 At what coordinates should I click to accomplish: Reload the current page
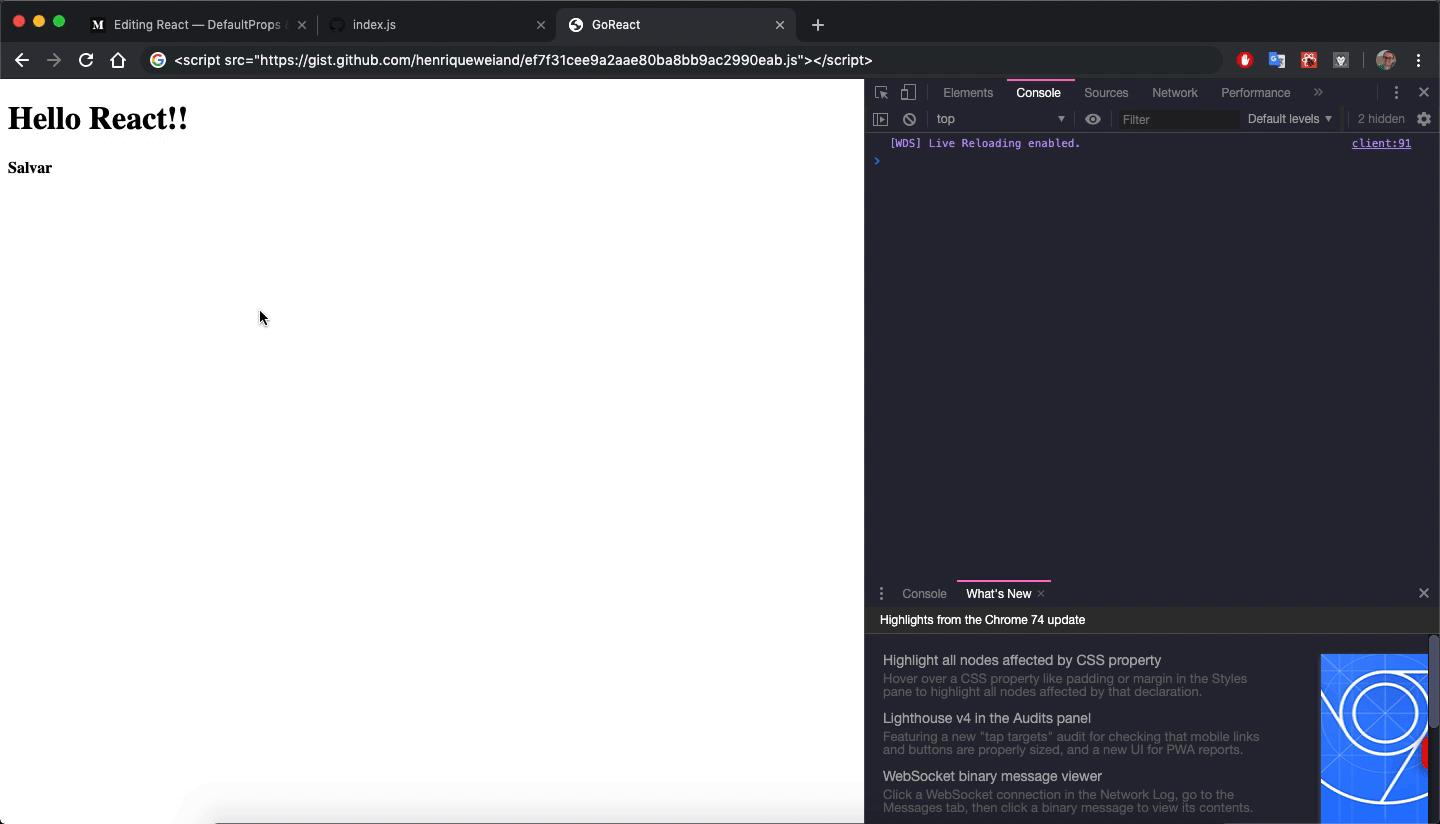pyautogui.click(x=86, y=60)
